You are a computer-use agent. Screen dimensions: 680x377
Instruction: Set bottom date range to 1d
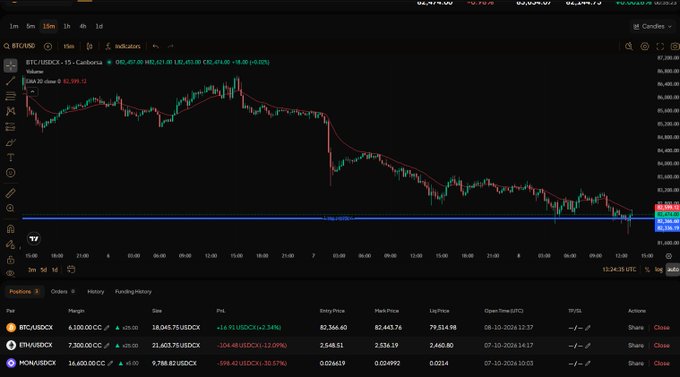(x=55, y=270)
